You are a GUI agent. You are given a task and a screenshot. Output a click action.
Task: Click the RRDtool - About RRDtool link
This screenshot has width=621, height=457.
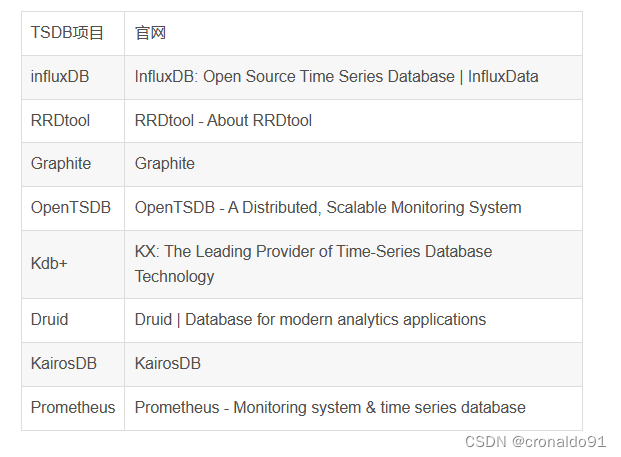pyautogui.click(x=223, y=121)
